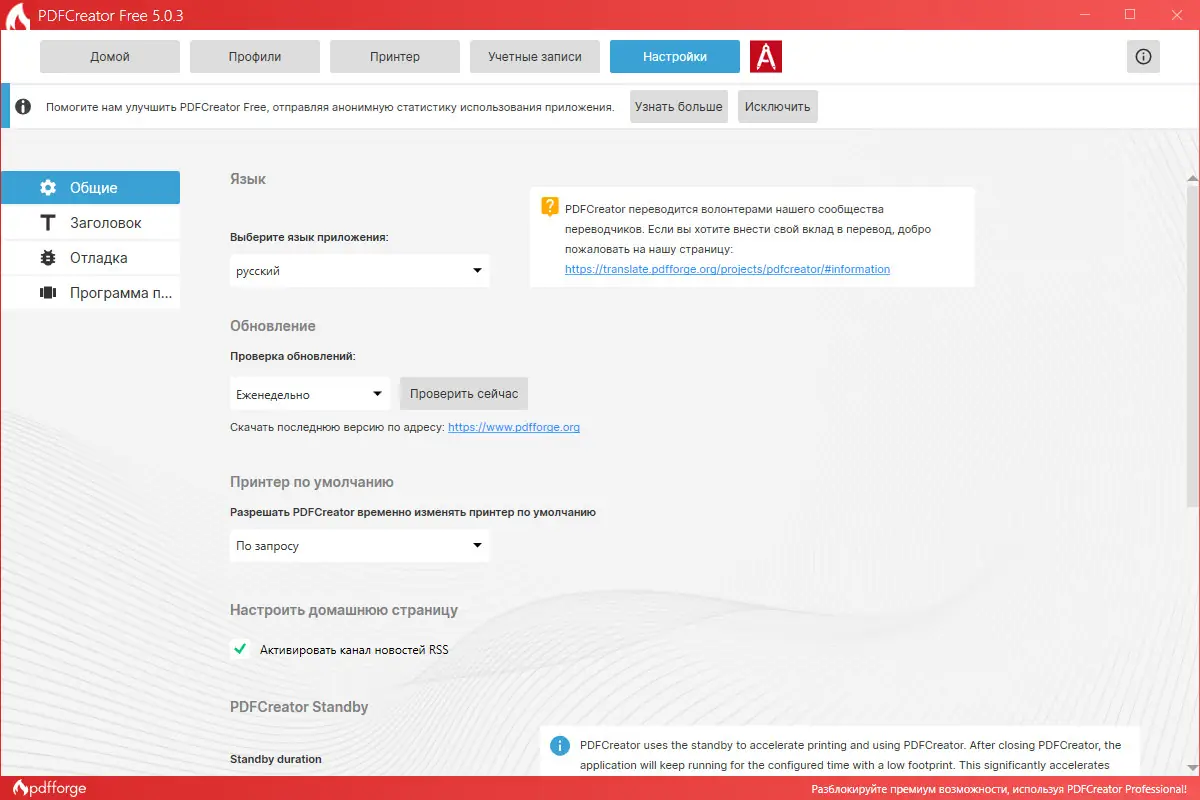This screenshot has height=800, width=1200.
Task: Click the Принтер по умолчанию heading
Action: pyautogui.click(x=312, y=482)
